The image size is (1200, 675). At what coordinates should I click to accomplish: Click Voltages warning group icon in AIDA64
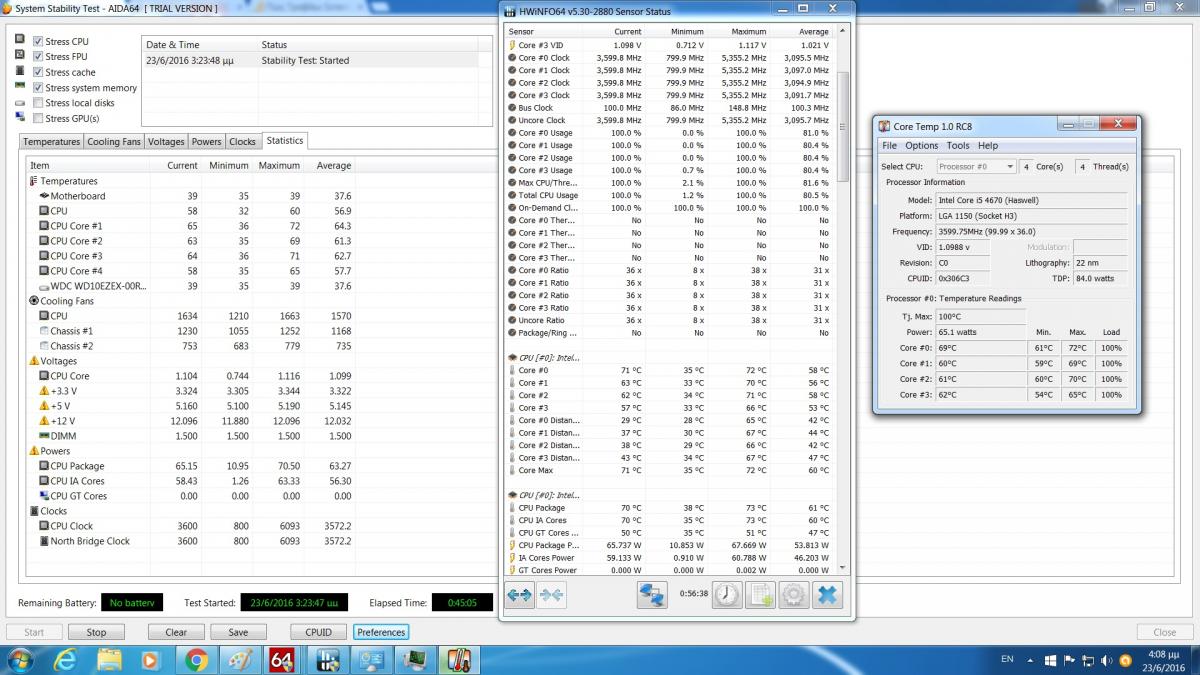point(34,361)
